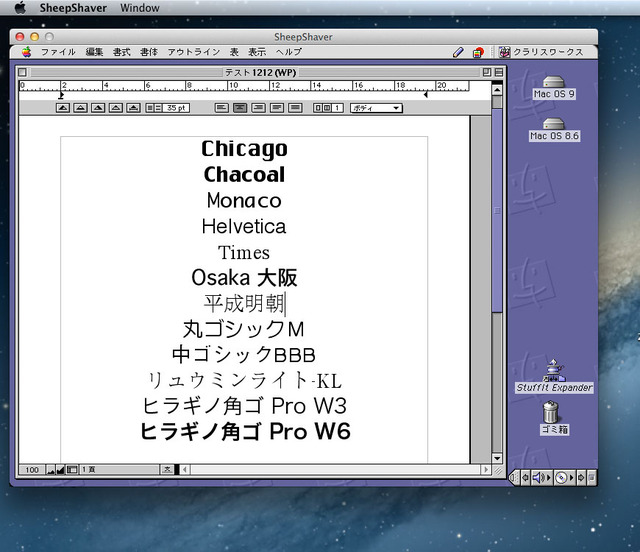Click the second tab-stop marker icon in the ruler bar

[x=80, y=108]
